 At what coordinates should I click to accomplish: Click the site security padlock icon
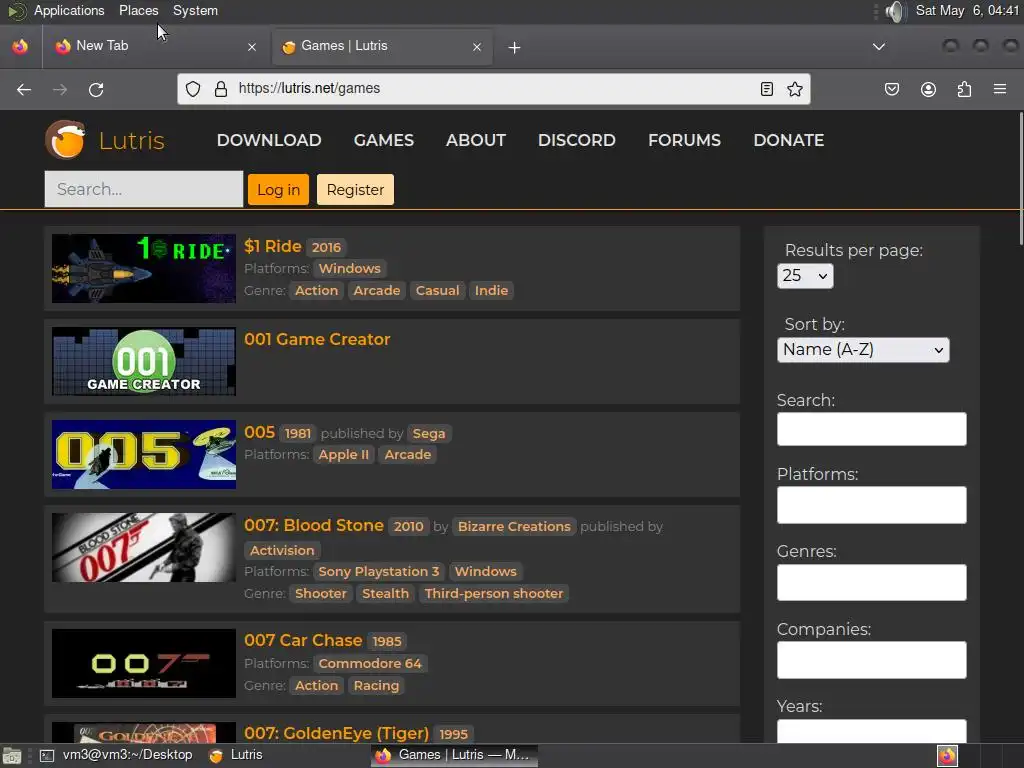point(221,89)
